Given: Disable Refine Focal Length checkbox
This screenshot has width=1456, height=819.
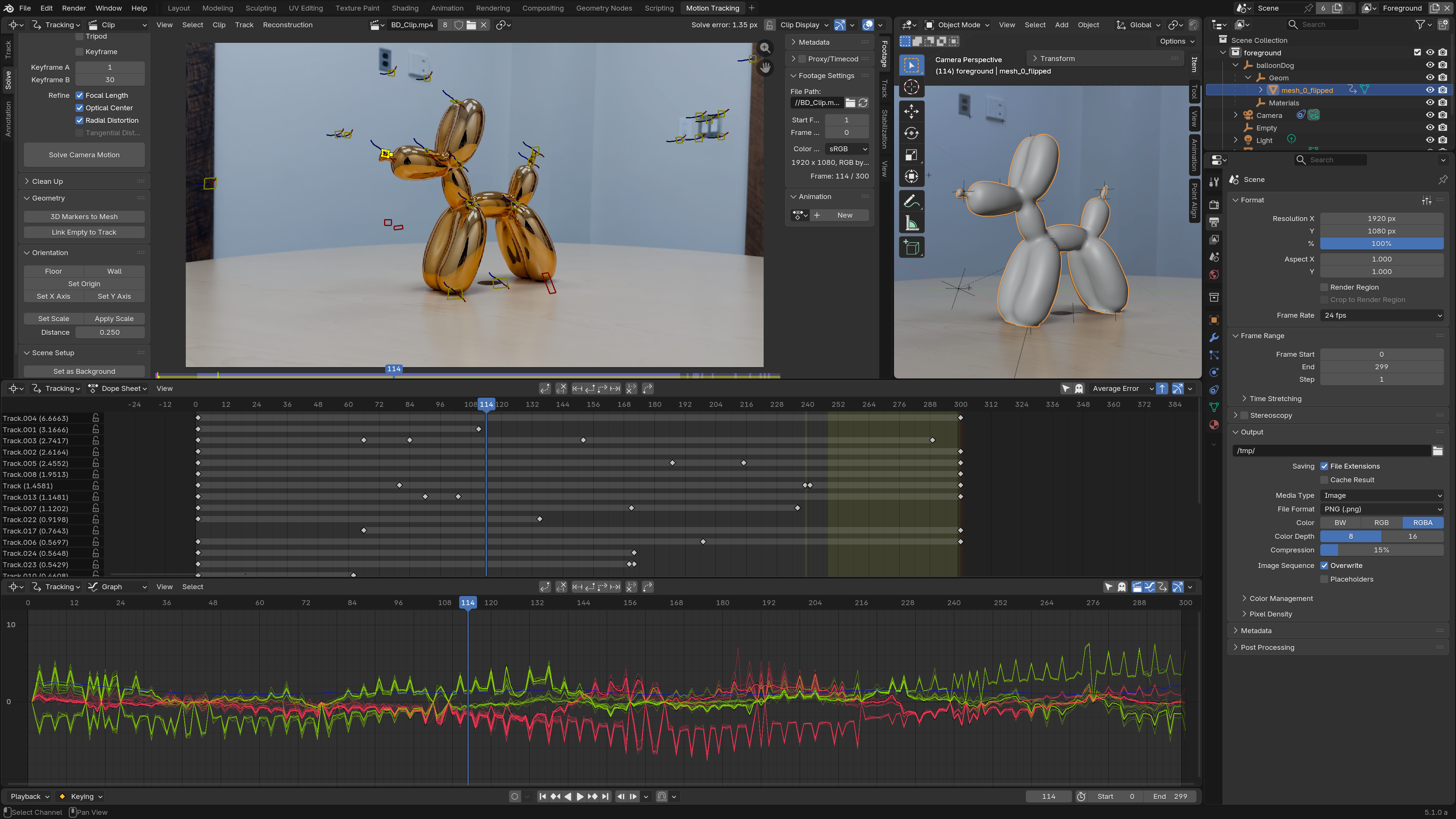Looking at the screenshot, I should click(x=80, y=96).
